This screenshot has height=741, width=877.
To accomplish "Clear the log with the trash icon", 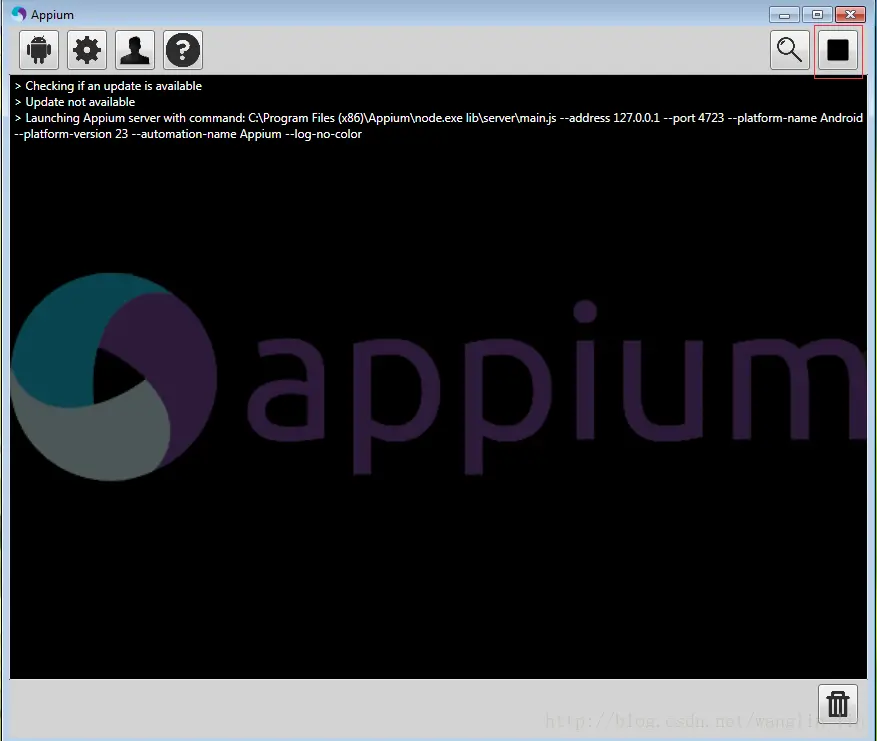I will coord(838,704).
